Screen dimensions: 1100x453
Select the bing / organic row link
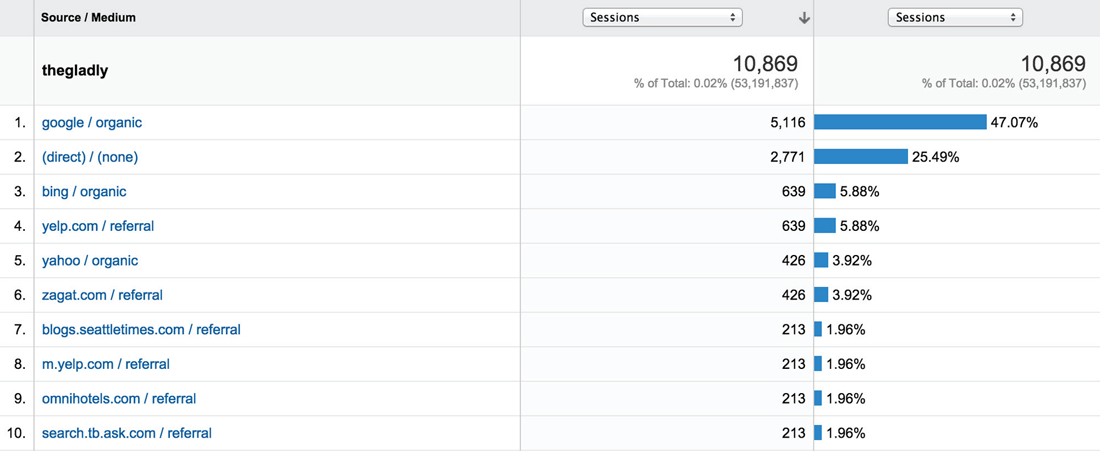coord(84,191)
